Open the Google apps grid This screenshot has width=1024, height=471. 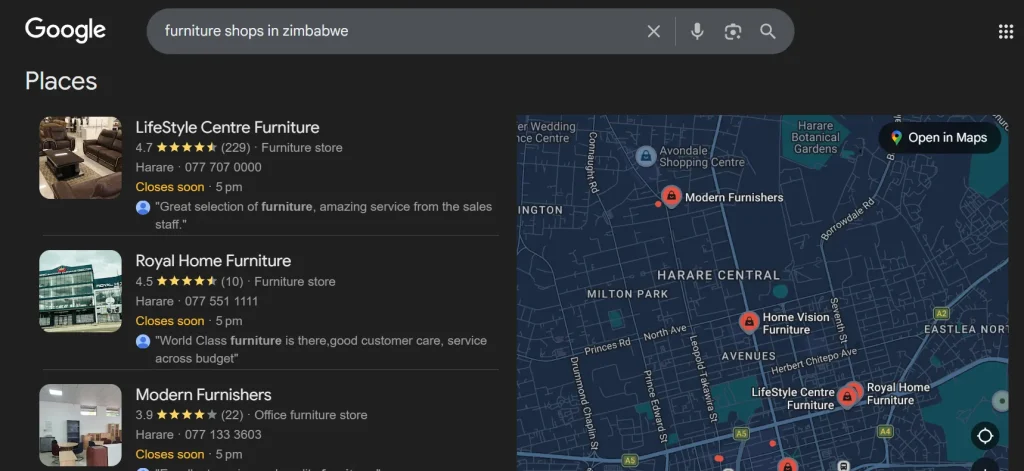1006,31
